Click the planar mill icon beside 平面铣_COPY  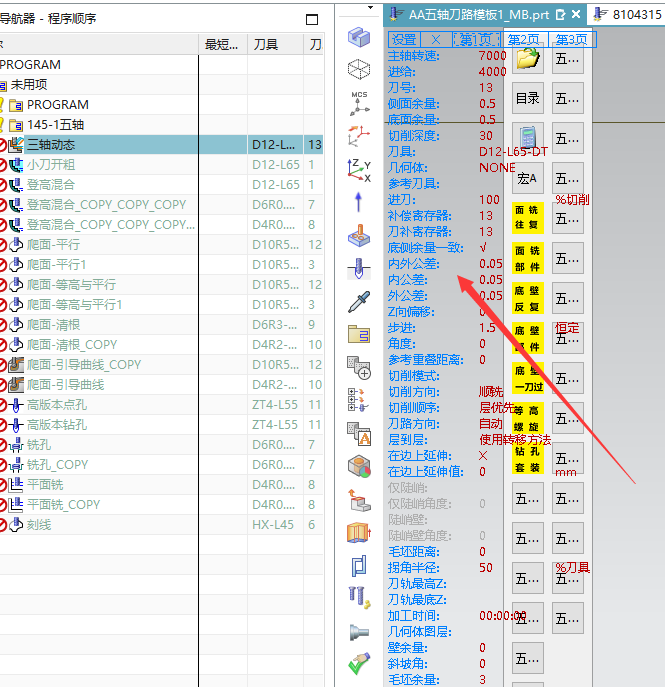16,505
